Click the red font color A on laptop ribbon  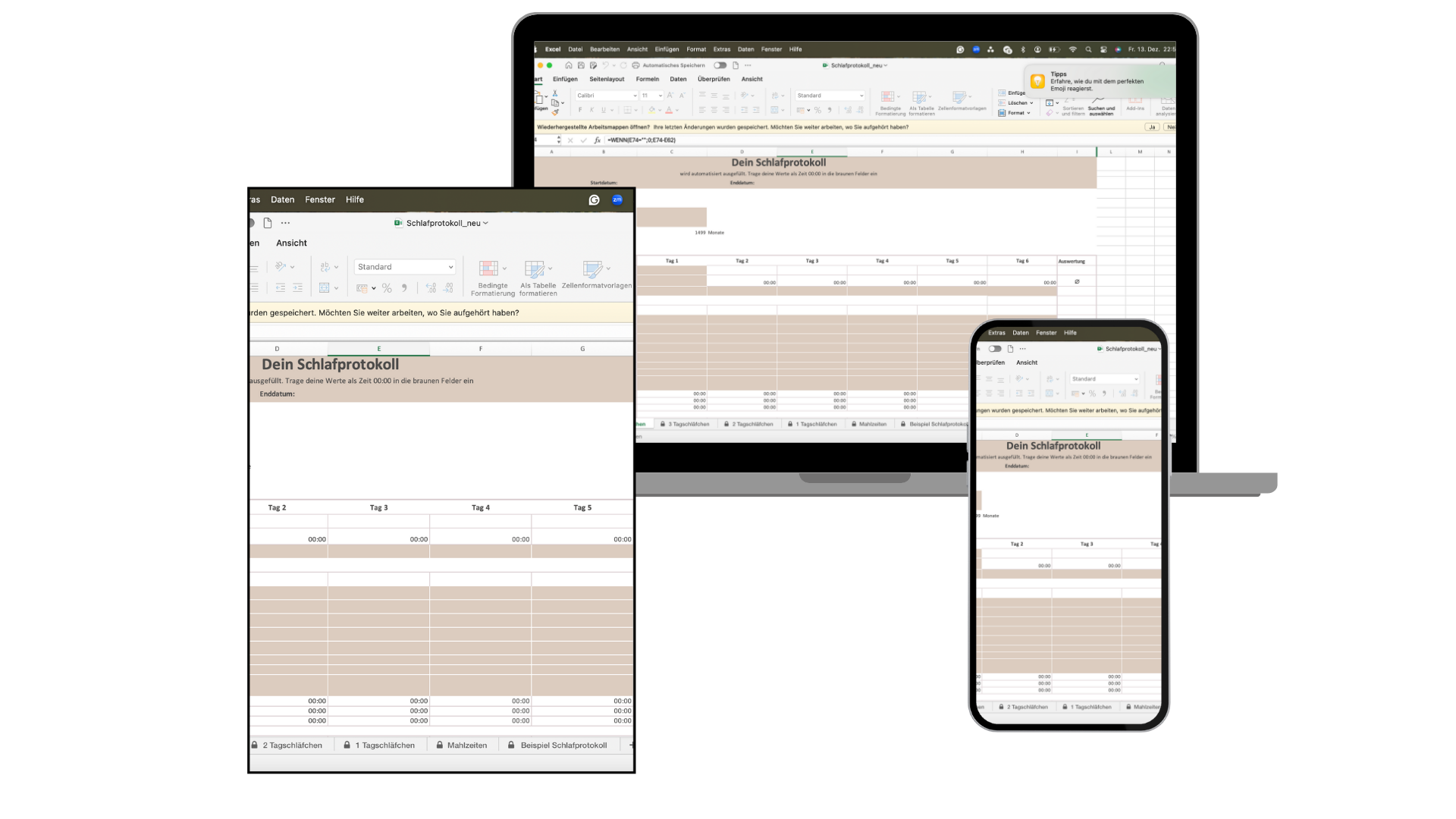tap(669, 110)
